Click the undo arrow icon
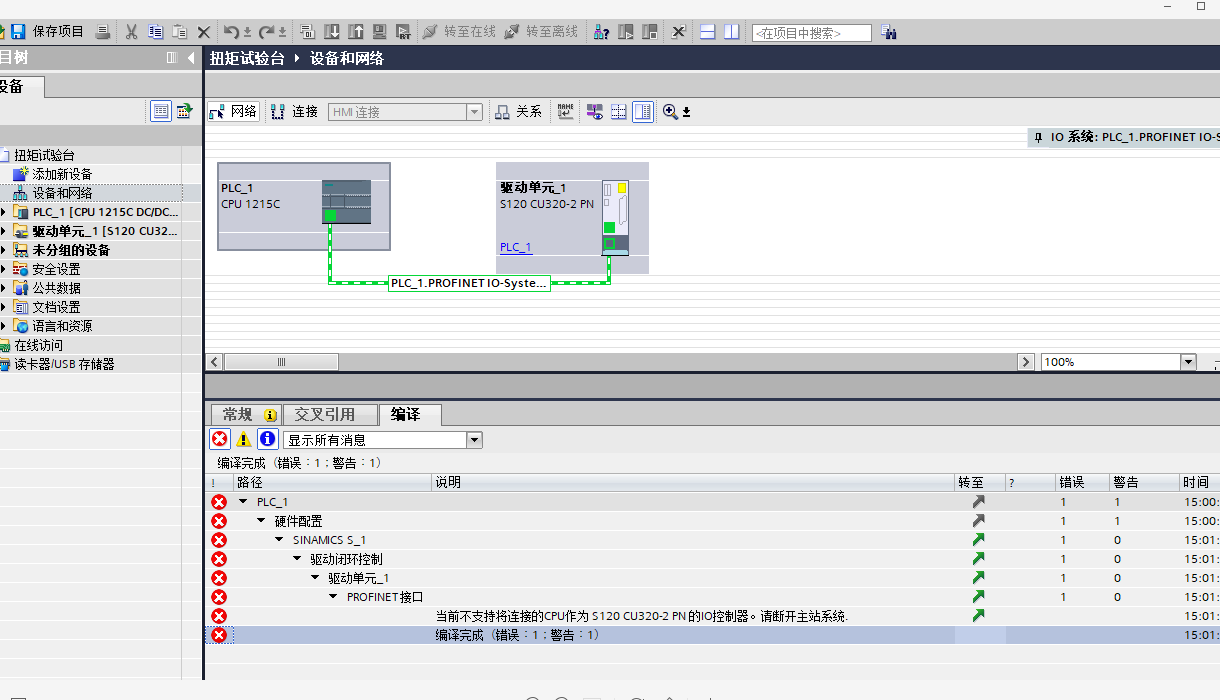The width and height of the screenshot is (1220, 700). [231, 32]
